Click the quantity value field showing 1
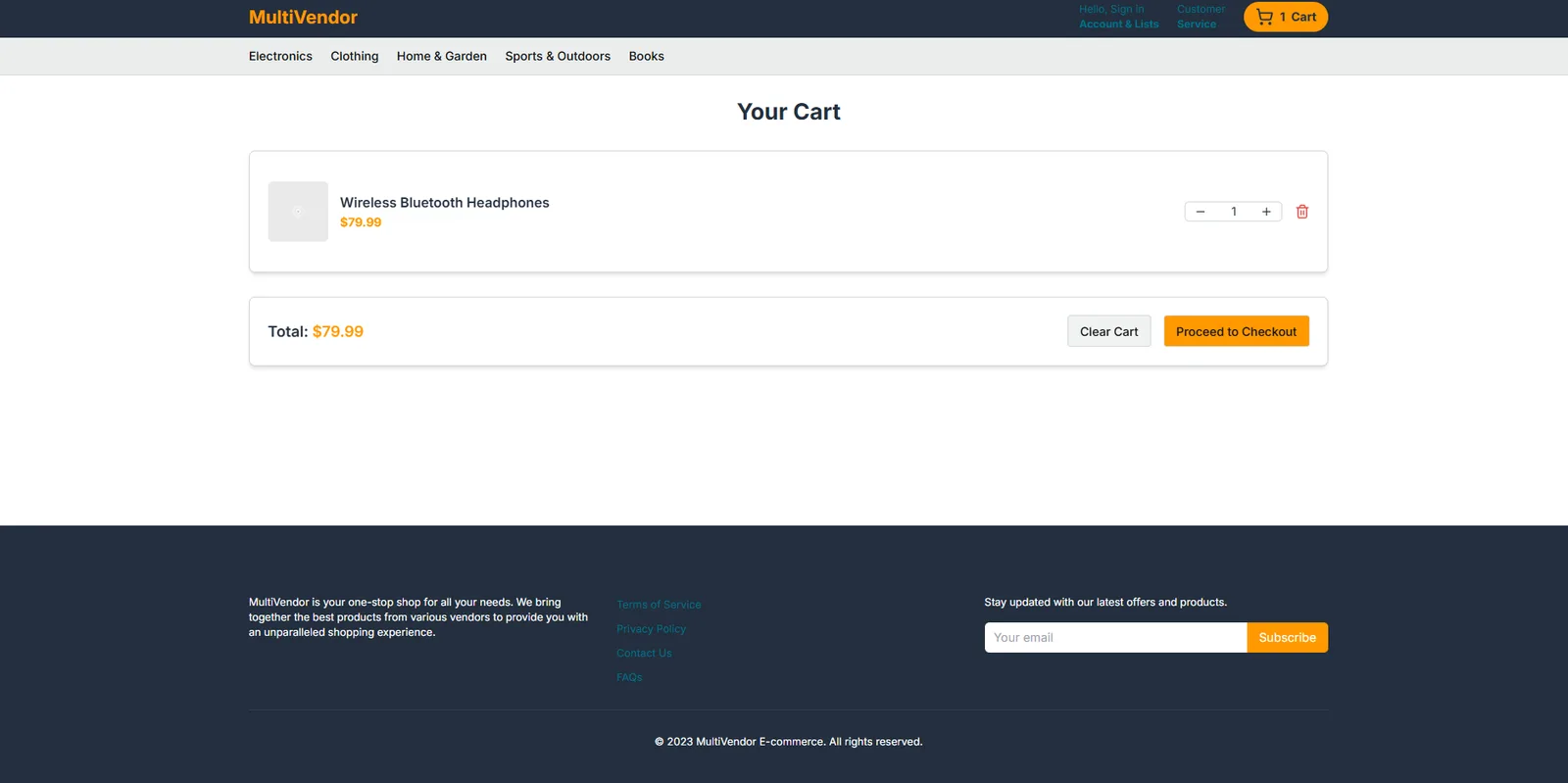 click(1234, 212)
